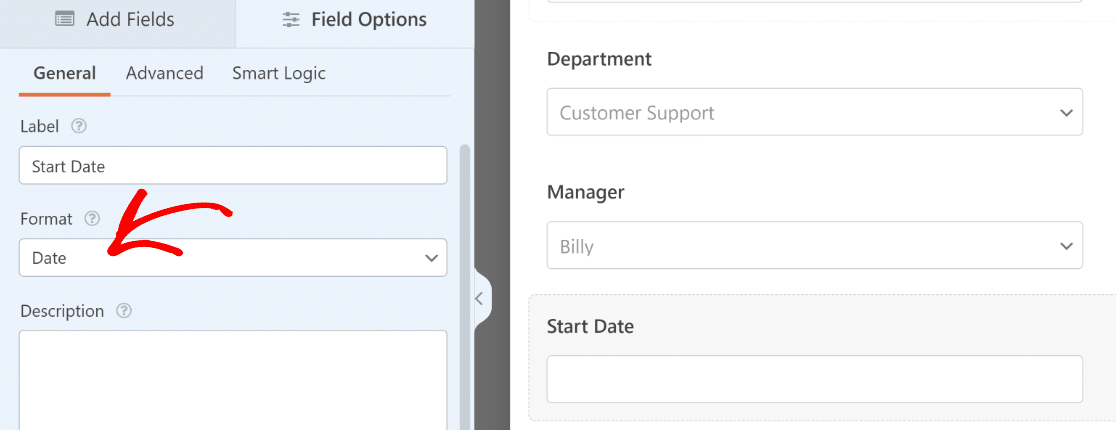The height and width of the screenshot is (430, 1116).
Task: Select the Start Date field block label
Action: click(x=590, y=327)
